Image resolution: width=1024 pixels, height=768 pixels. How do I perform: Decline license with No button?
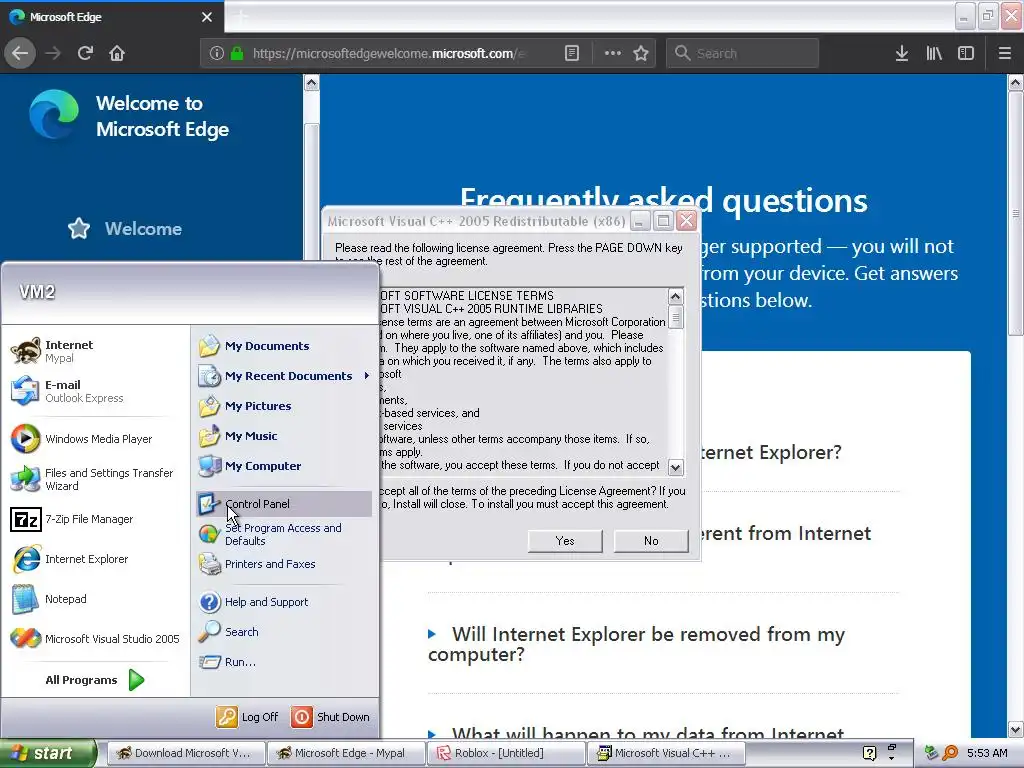point(651,541)
